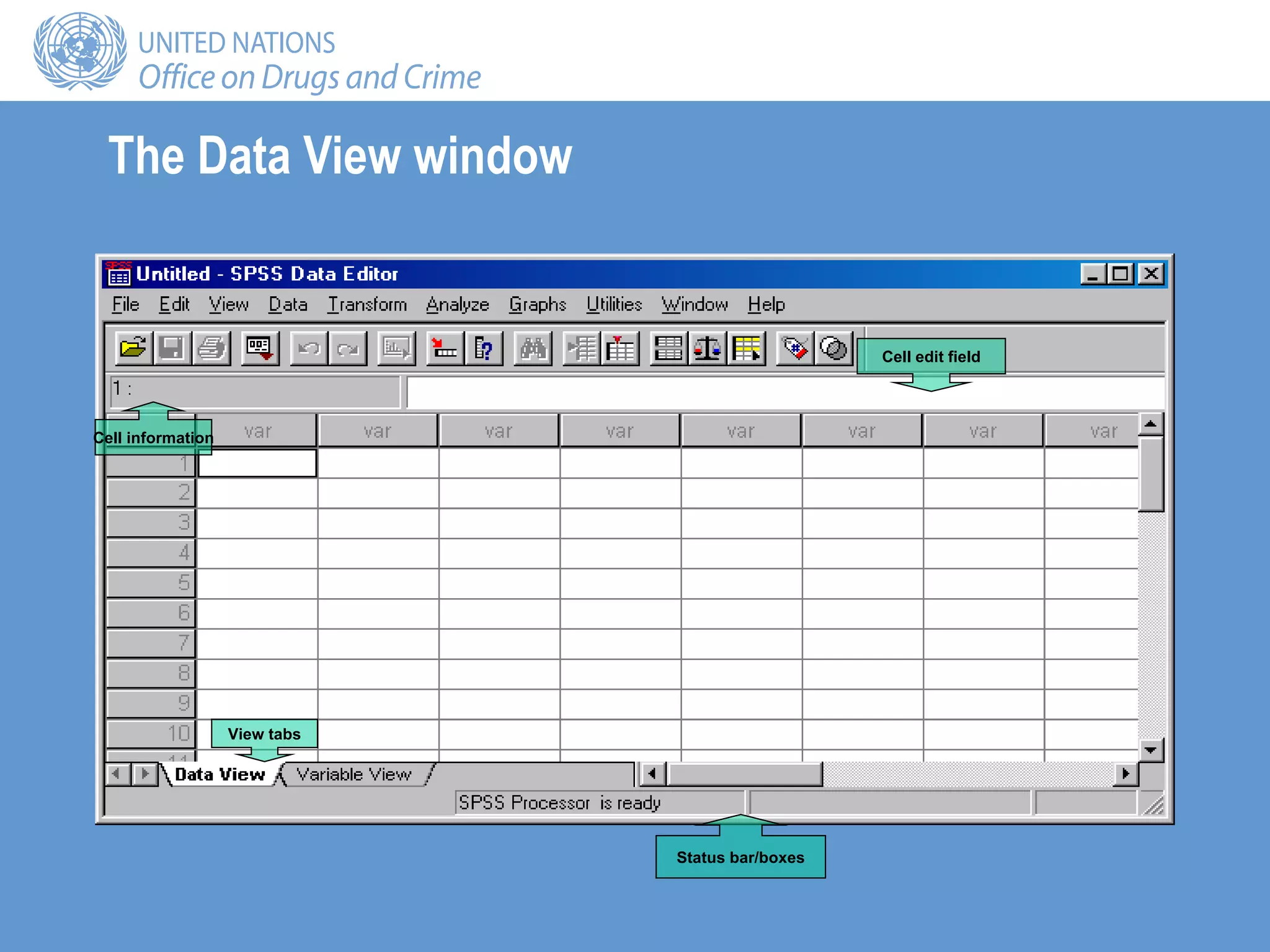Open the Edit menu

point(174,304)
